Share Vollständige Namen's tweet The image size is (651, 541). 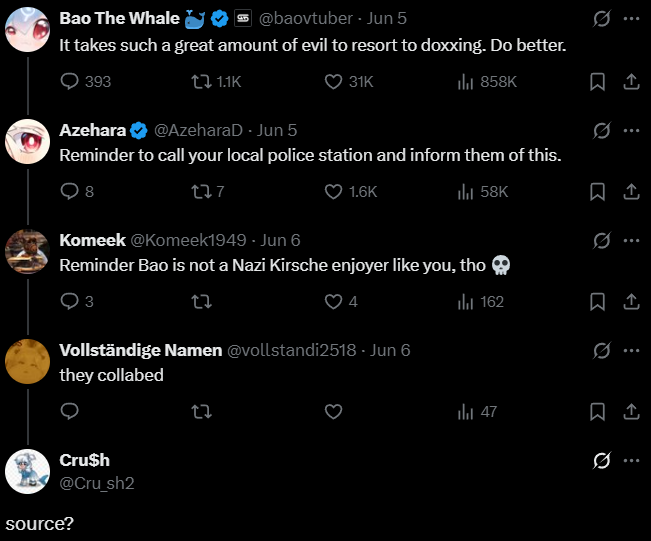631,412
